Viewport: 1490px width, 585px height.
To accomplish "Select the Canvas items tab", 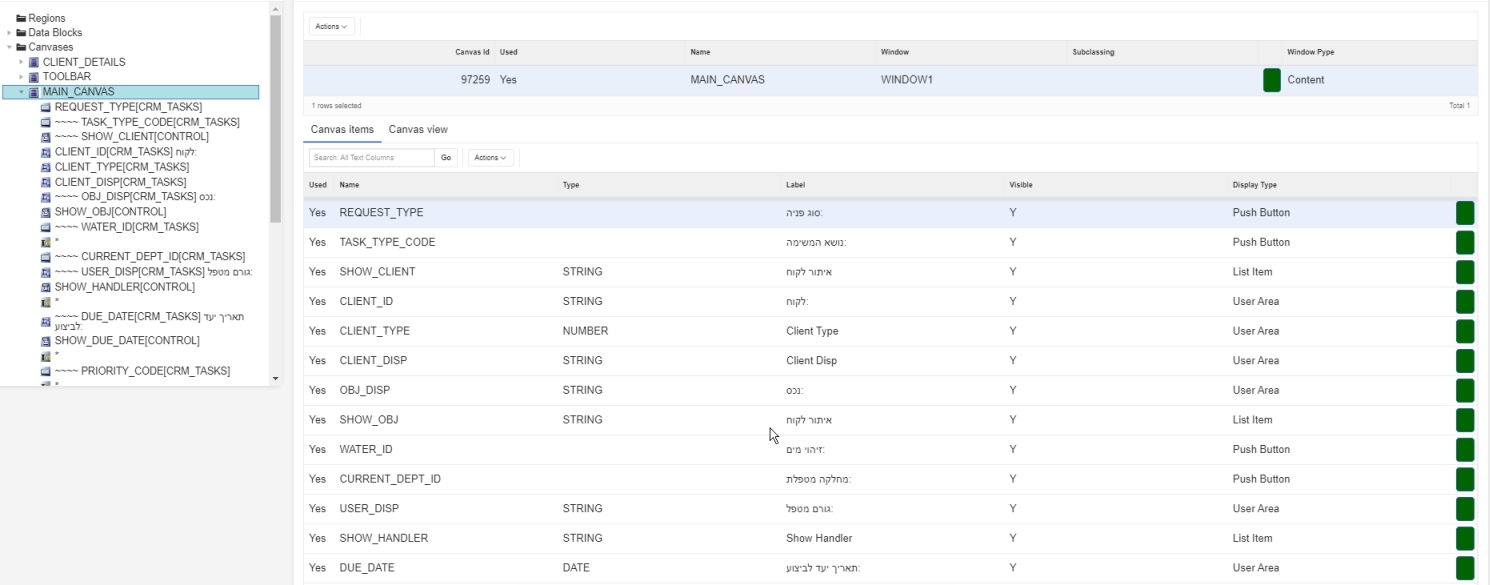I will coord(342,129).
